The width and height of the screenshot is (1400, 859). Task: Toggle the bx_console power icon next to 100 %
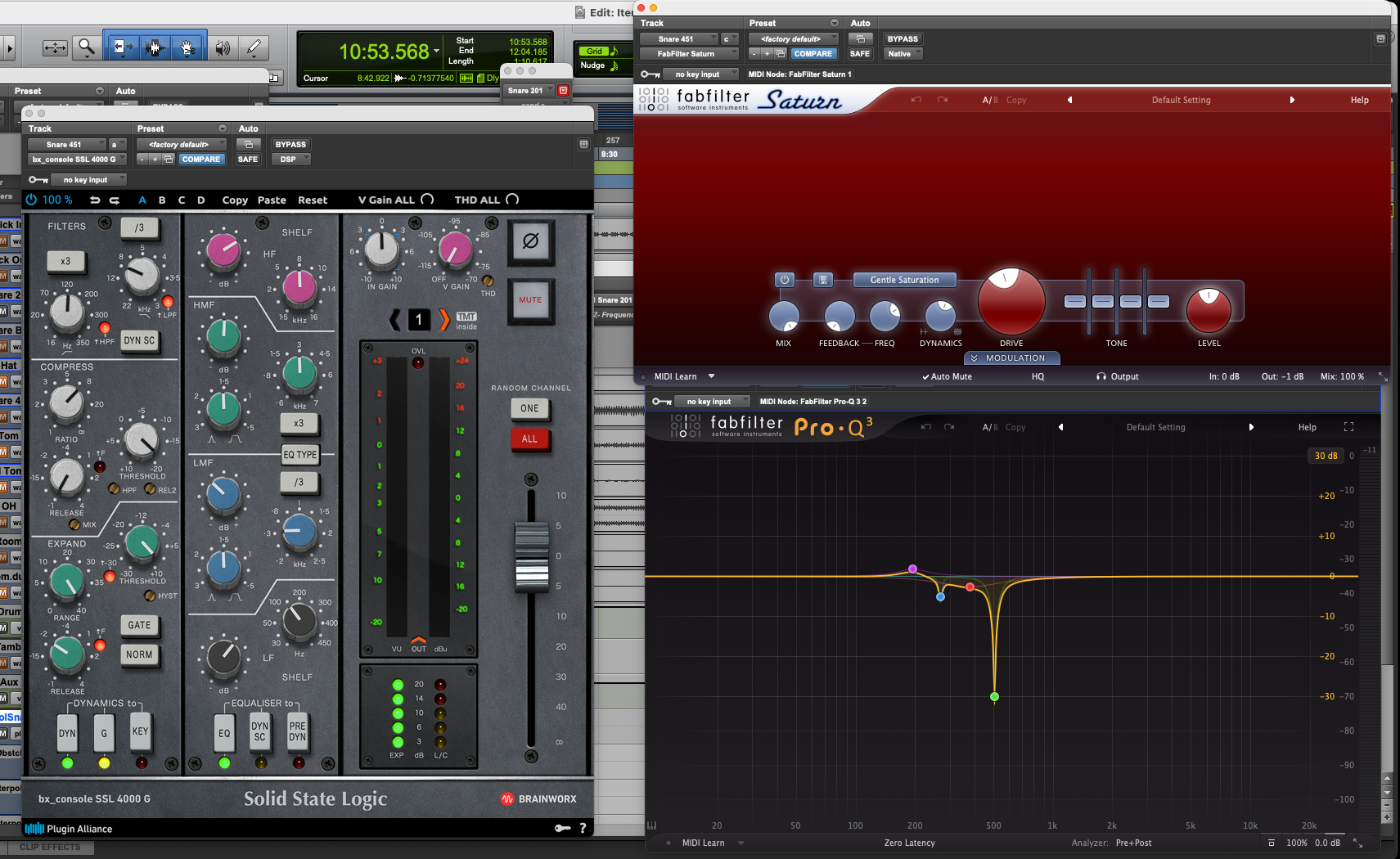click(31, 200)
